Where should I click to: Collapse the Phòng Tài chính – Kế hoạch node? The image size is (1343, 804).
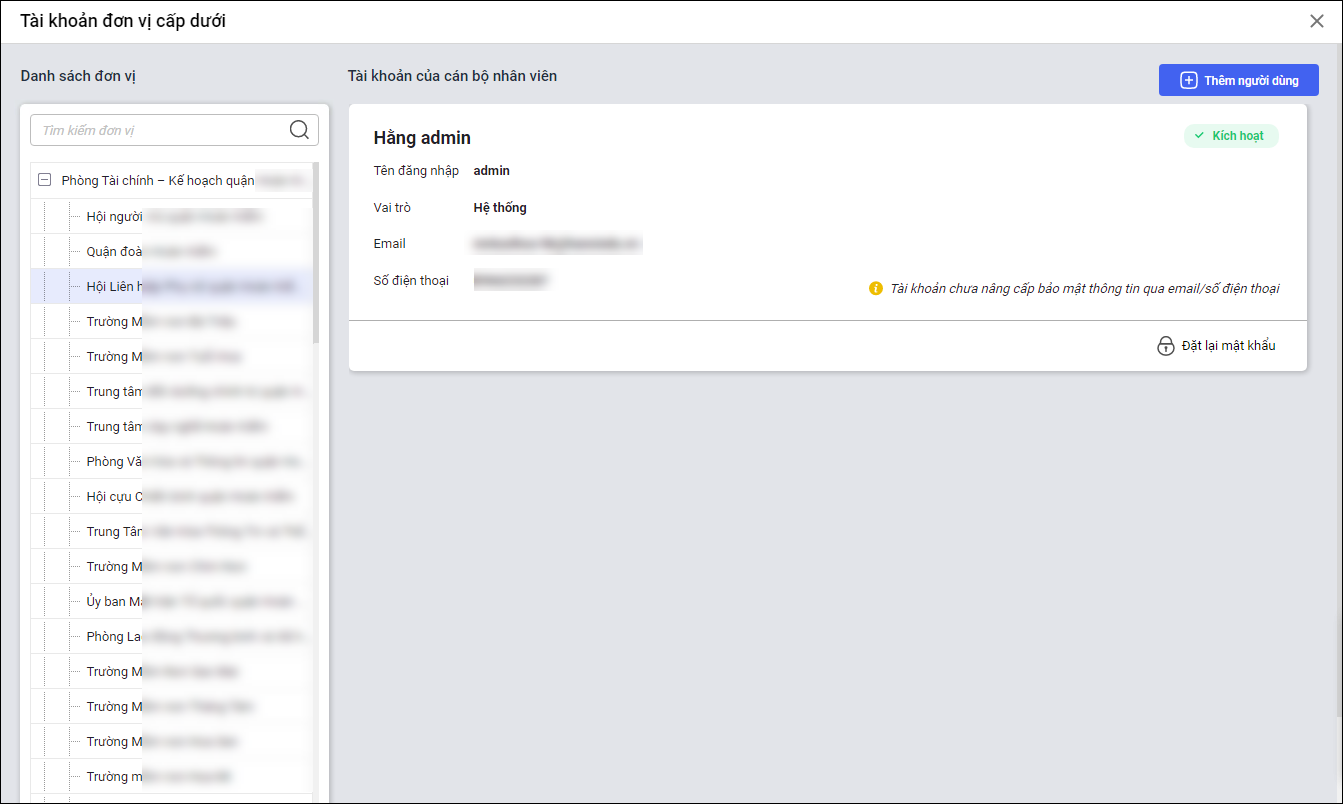click(44, 181)
